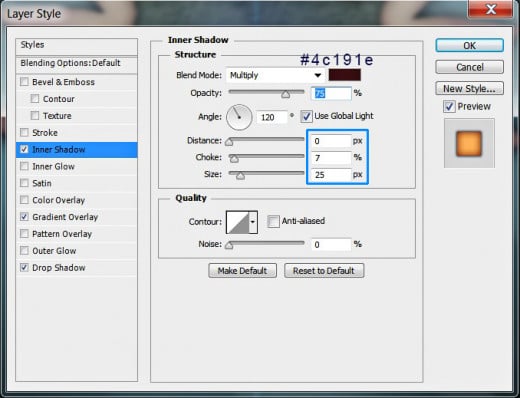Select the Inner Shadow row
Screen dimensions: 520x398
(76, 150)
